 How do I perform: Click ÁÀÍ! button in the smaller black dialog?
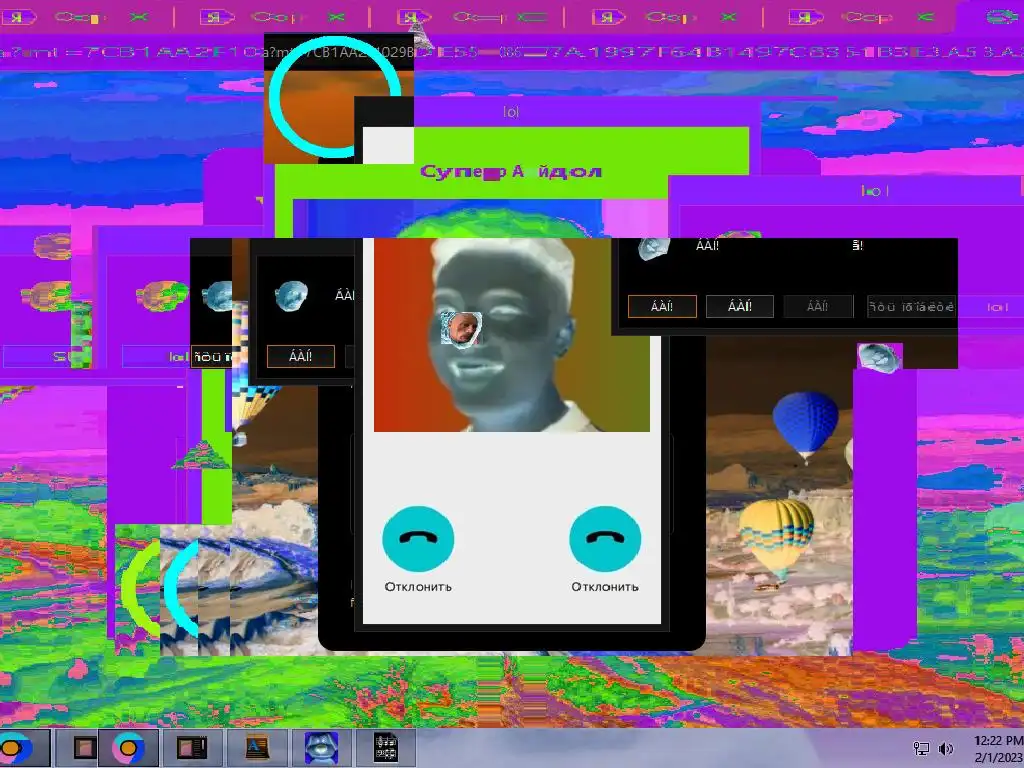[300, 356]
